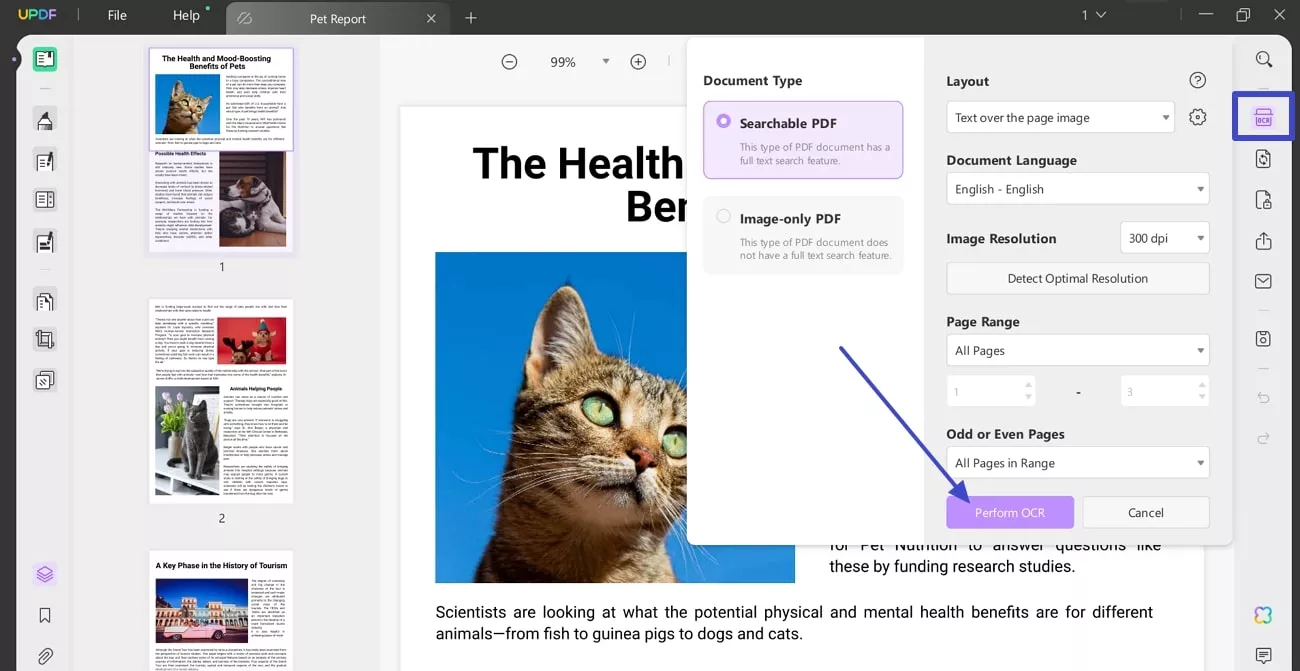The image size is (1300, 671).
Task: Select the Comment highlighter tool
Action: tap(45, 120)
